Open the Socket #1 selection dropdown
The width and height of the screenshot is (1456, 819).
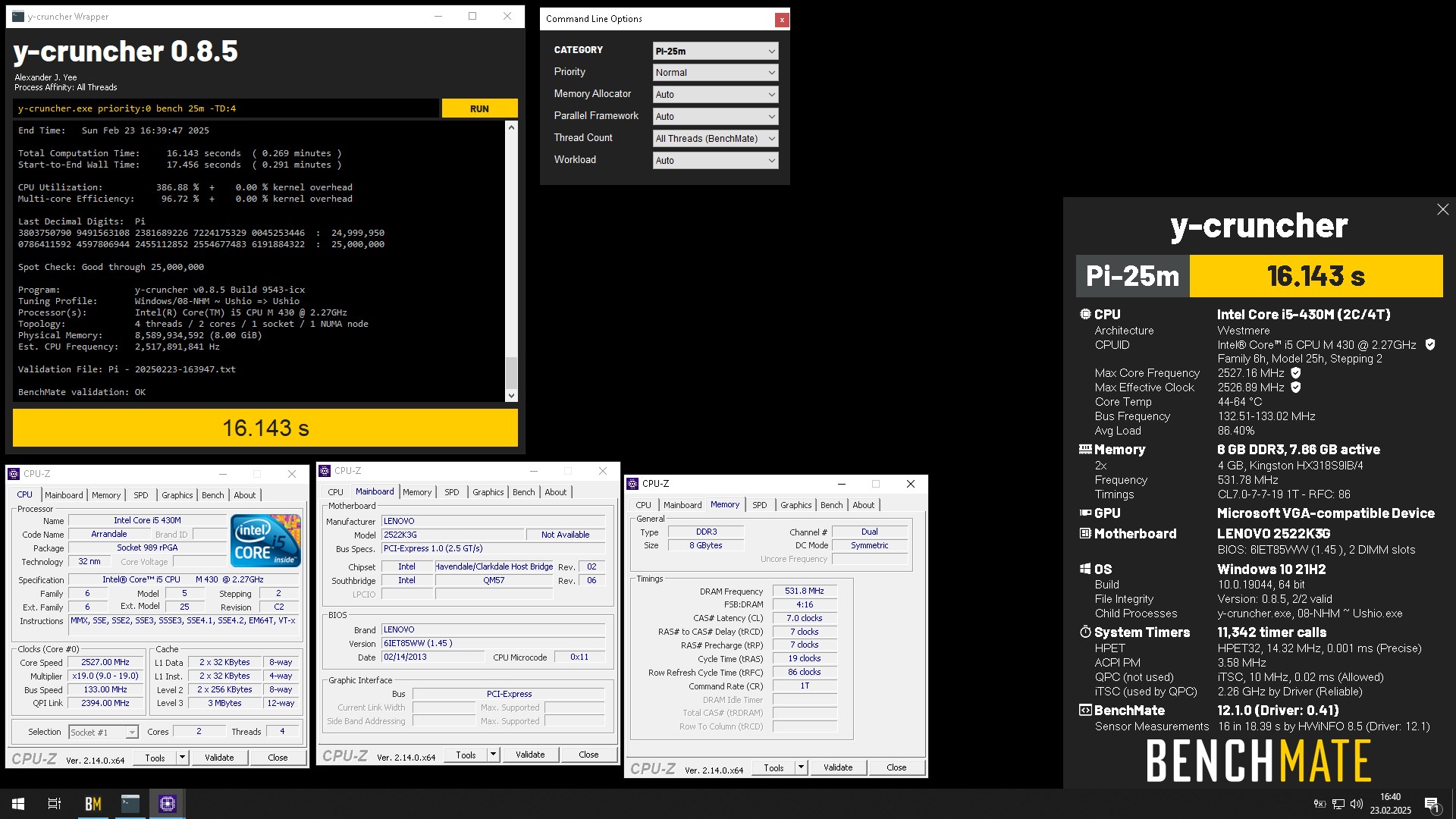coord(103,732)
